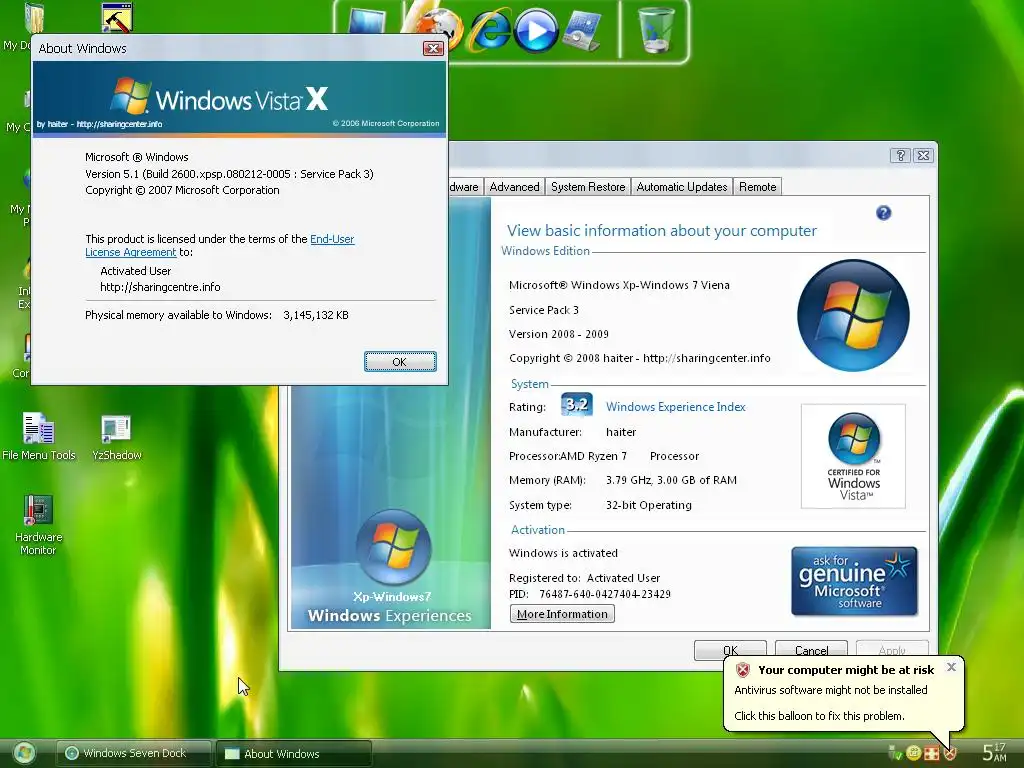Open the blue media device icon in the dock

coord(582,30)
